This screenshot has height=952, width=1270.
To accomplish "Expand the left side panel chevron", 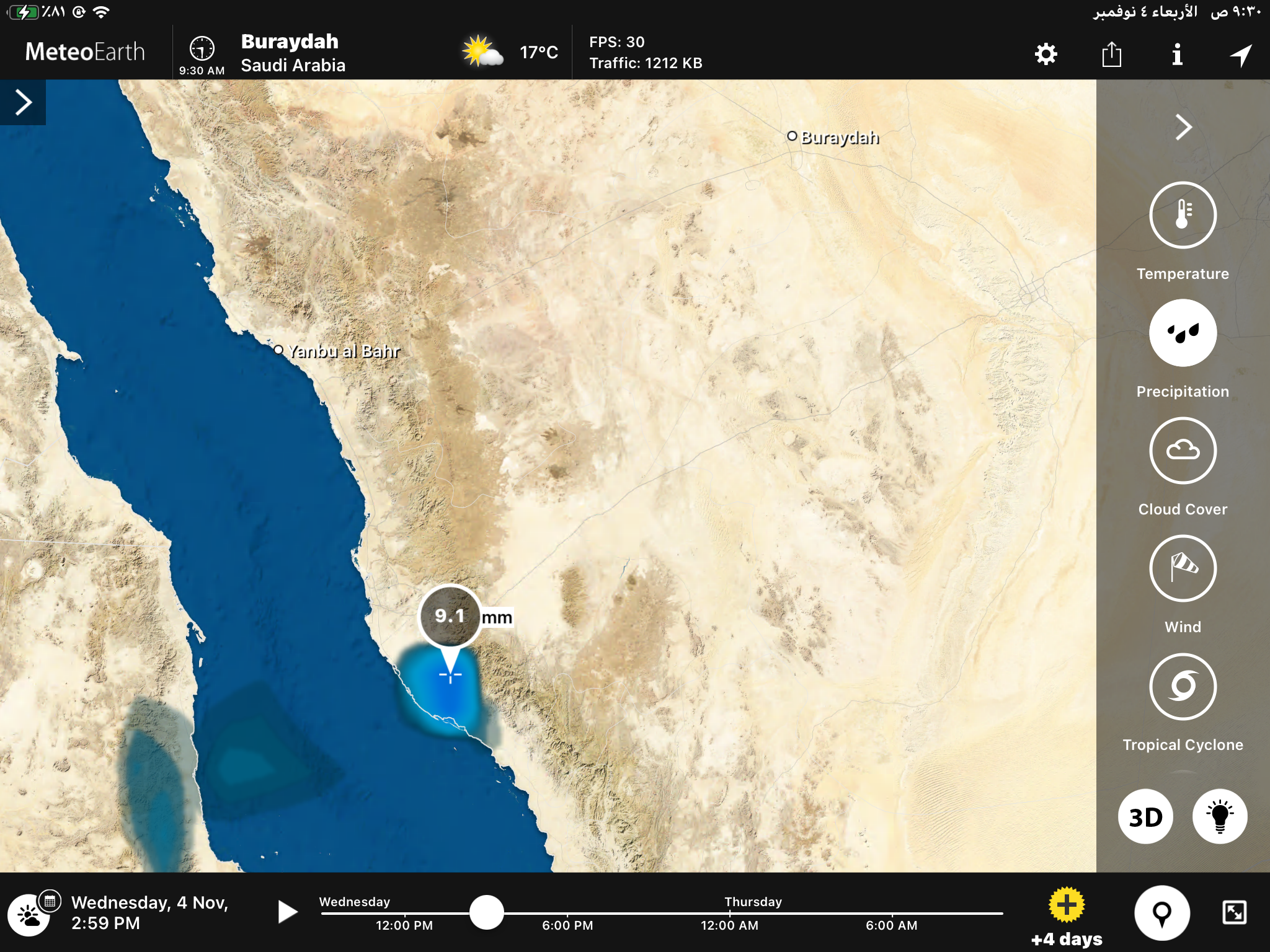I will [23, 102].
